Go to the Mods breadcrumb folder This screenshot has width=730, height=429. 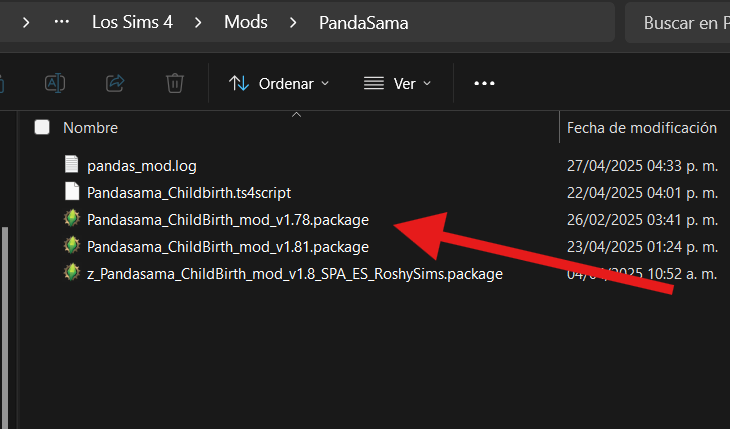(x=245, y=22)
